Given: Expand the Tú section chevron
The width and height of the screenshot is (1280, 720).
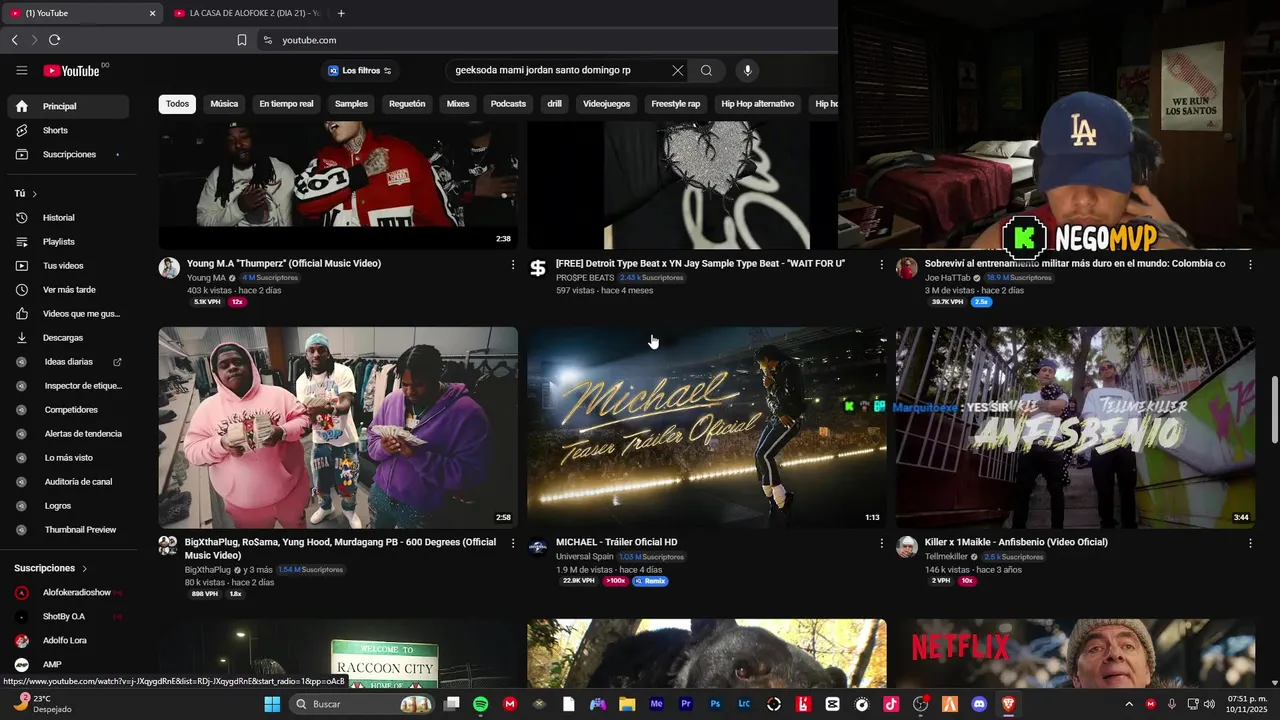Looking at the screenshot, I should 34,193.
